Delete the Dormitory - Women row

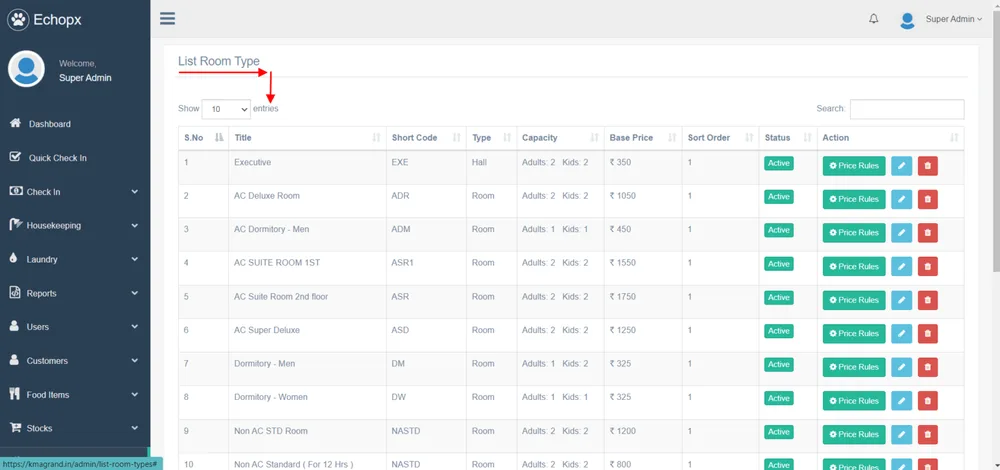[927, 400]
